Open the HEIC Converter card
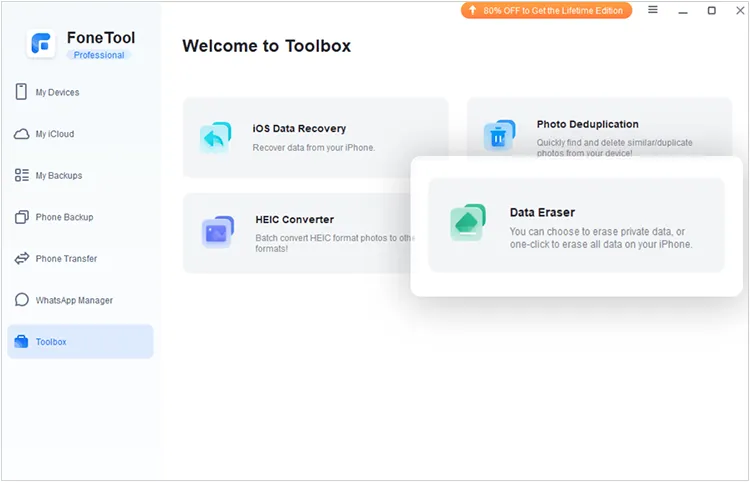The height and width of the screenshot is (482, 750). tap(297, 233)
